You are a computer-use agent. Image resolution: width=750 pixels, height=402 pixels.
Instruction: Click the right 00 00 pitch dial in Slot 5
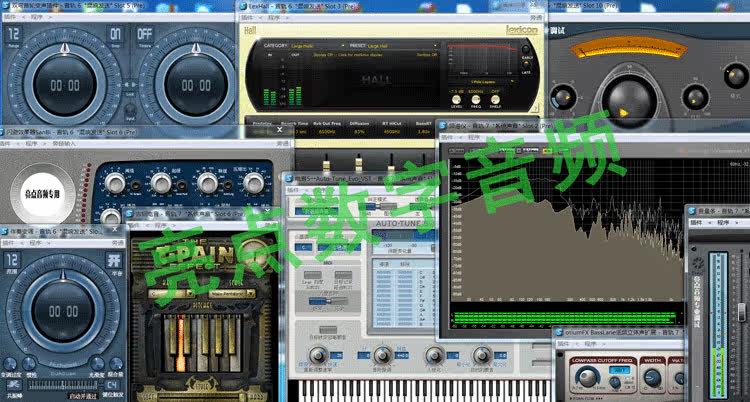point(196,85)
